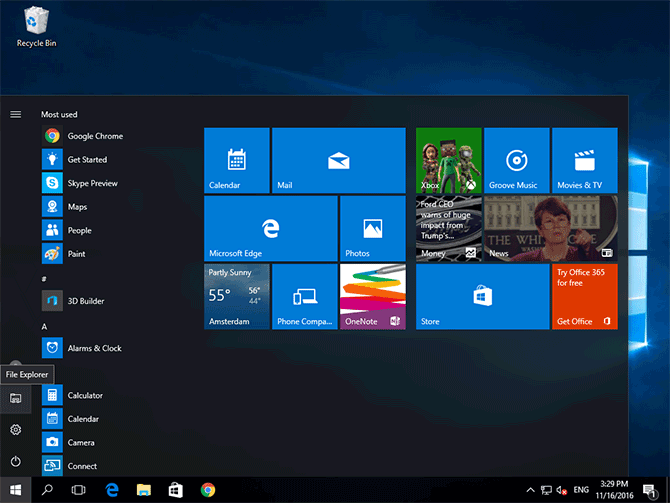670x503 pixels.
Task: Click the Windows Start button
Action: tap(15, 490)
